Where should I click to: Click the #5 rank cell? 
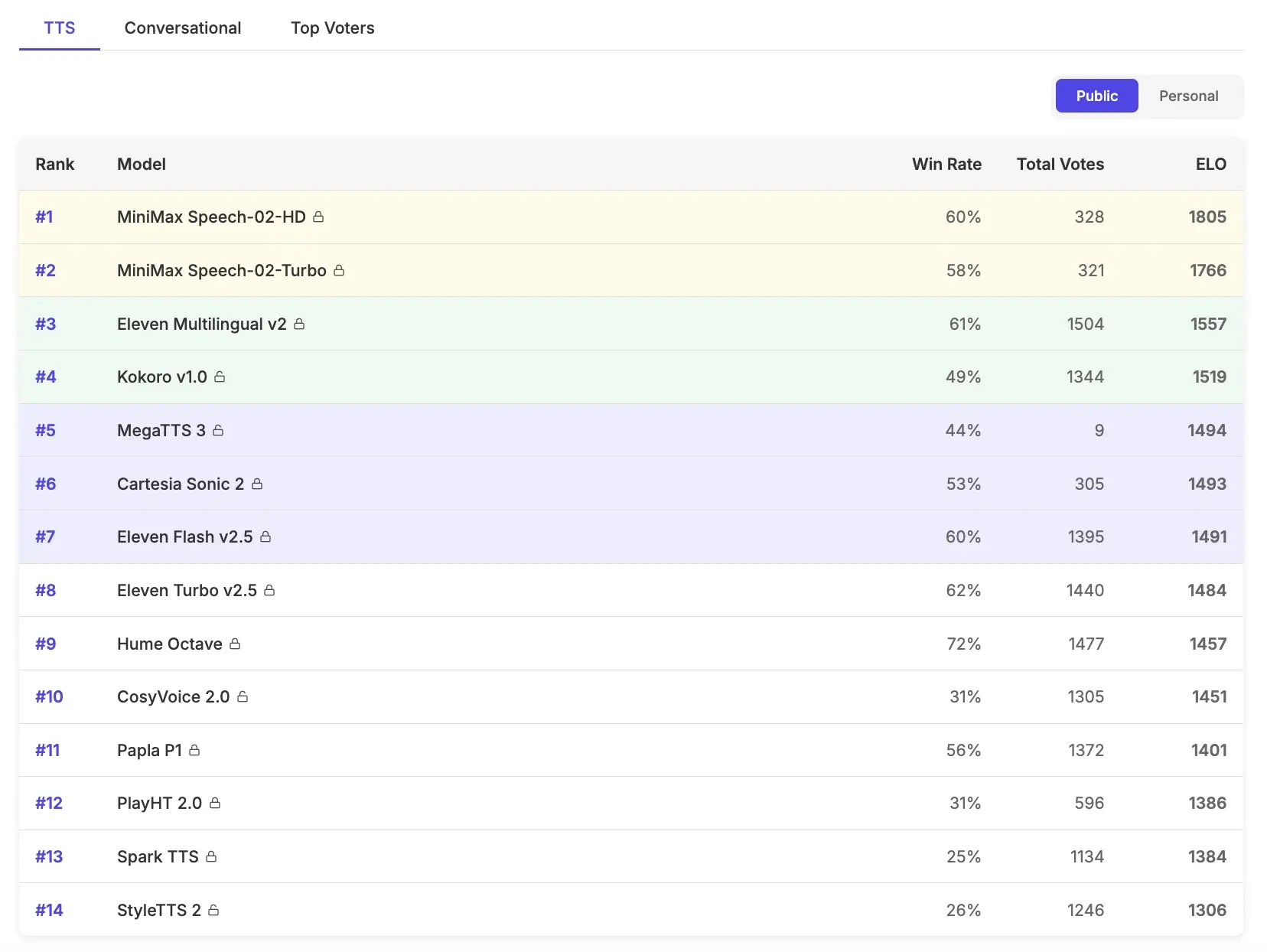tap(46, 431)
